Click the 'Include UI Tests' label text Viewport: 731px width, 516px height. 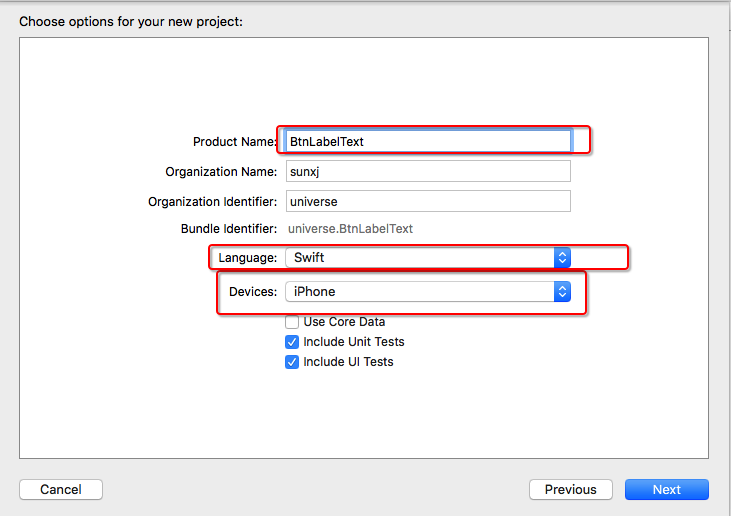tap(348, 362)
